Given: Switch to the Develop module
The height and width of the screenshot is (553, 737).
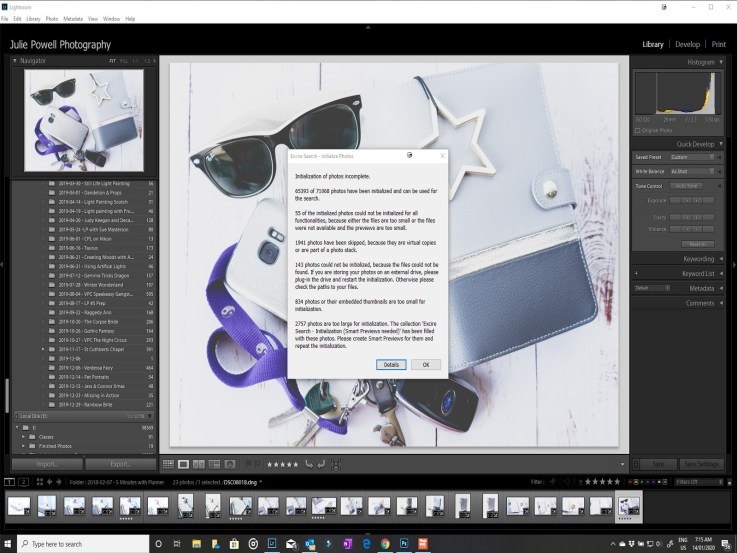Looking at the screenshot, I should pyautogui.click(x=688, y=44).
